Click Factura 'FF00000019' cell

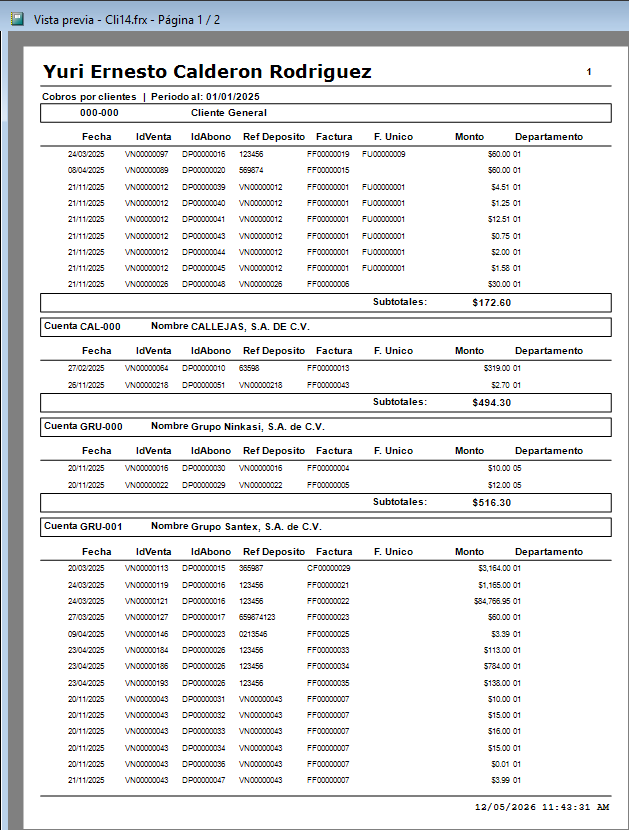click(328, 155)
